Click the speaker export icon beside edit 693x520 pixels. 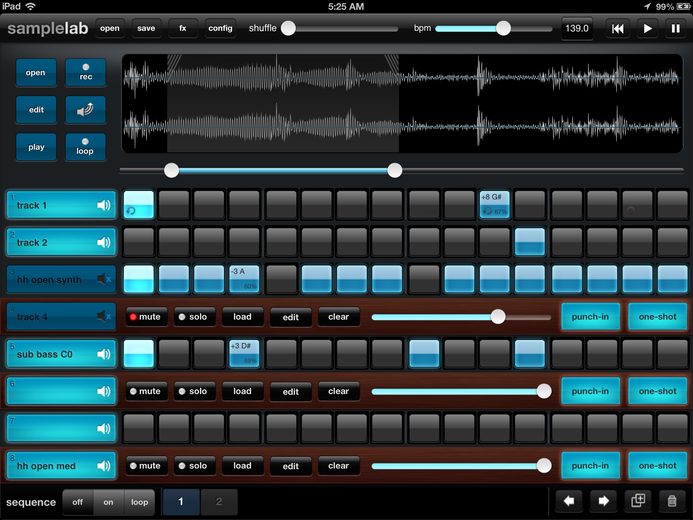coord(85,110)
